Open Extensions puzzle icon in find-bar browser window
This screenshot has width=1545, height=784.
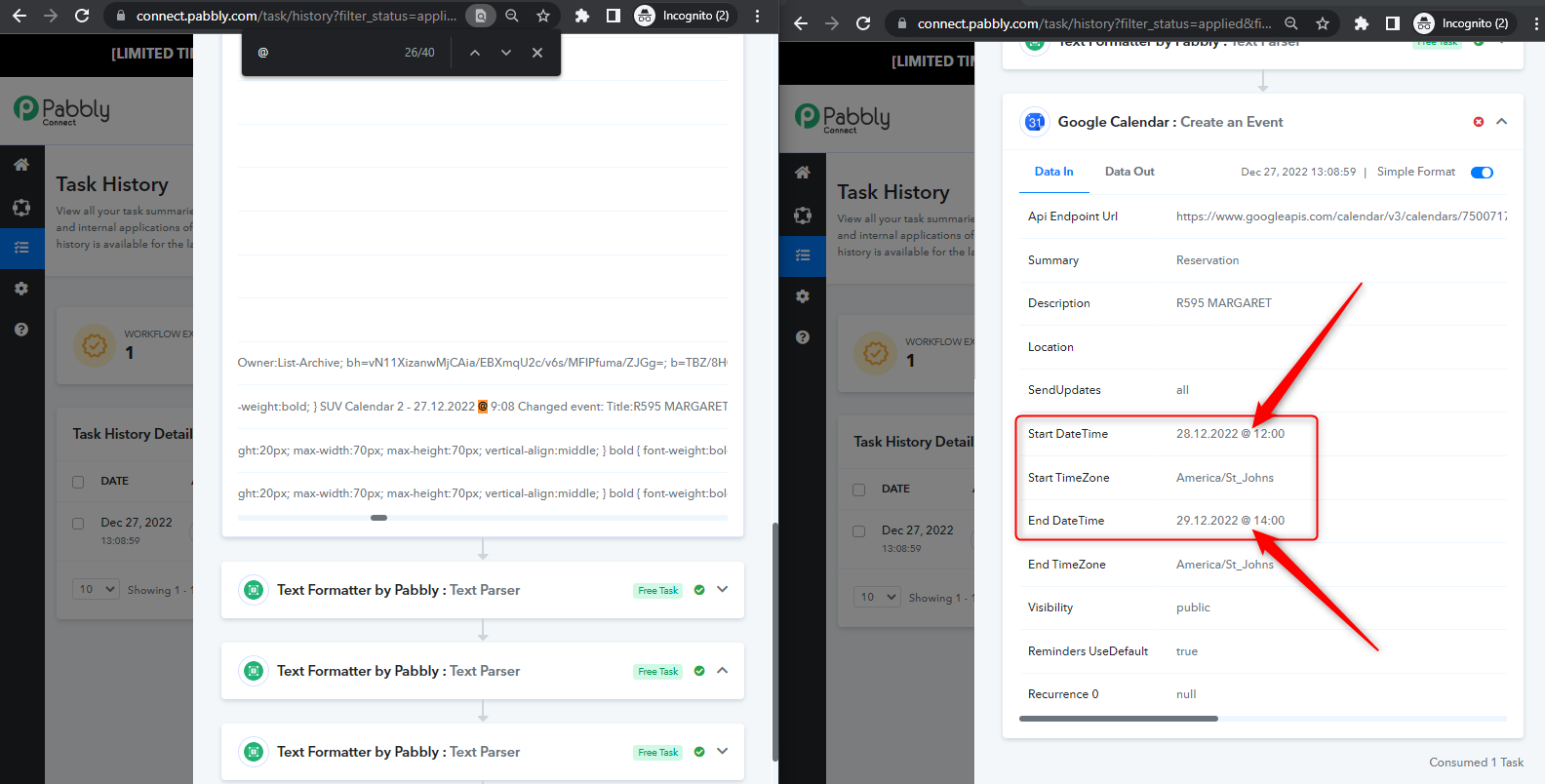coord(582,16)
